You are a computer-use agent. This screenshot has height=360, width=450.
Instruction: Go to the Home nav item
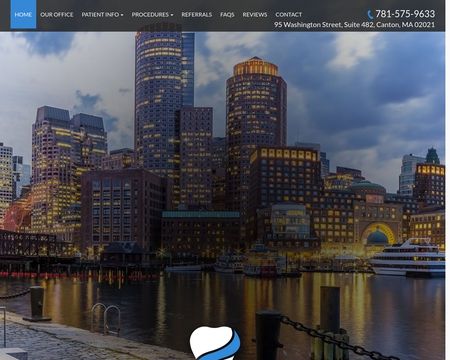pos(23,14)
